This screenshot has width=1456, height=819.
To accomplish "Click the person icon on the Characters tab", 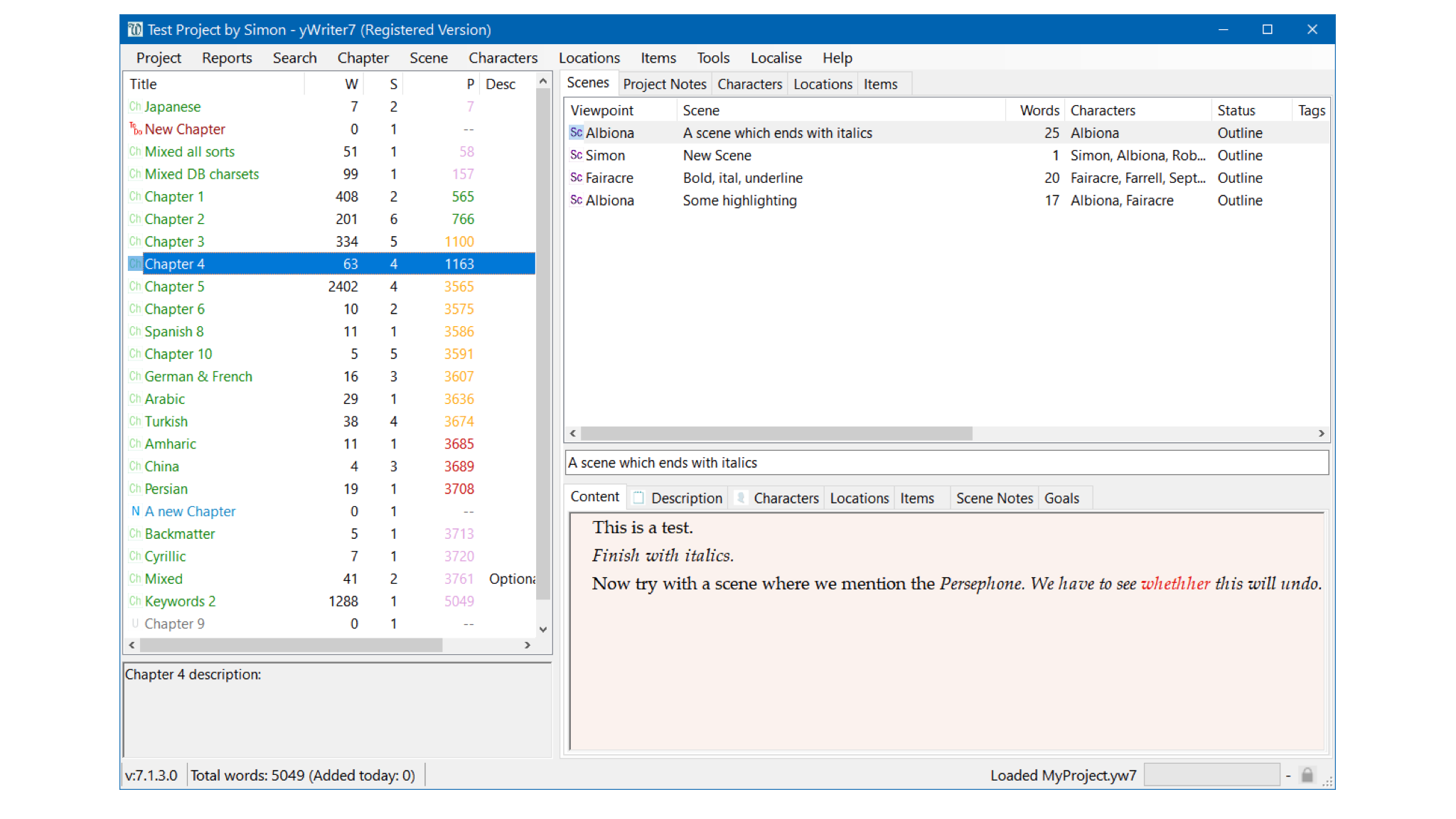I will [x=741, y=498].
